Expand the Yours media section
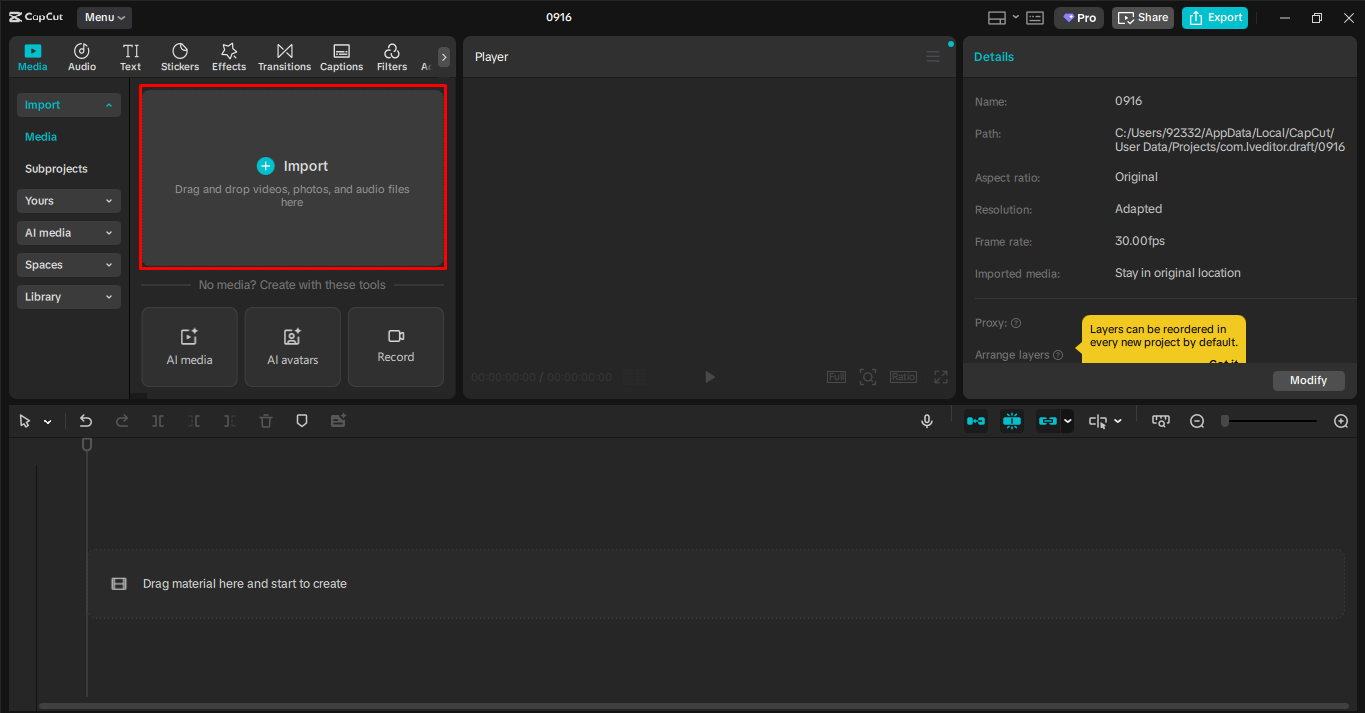 click(68, 200)
